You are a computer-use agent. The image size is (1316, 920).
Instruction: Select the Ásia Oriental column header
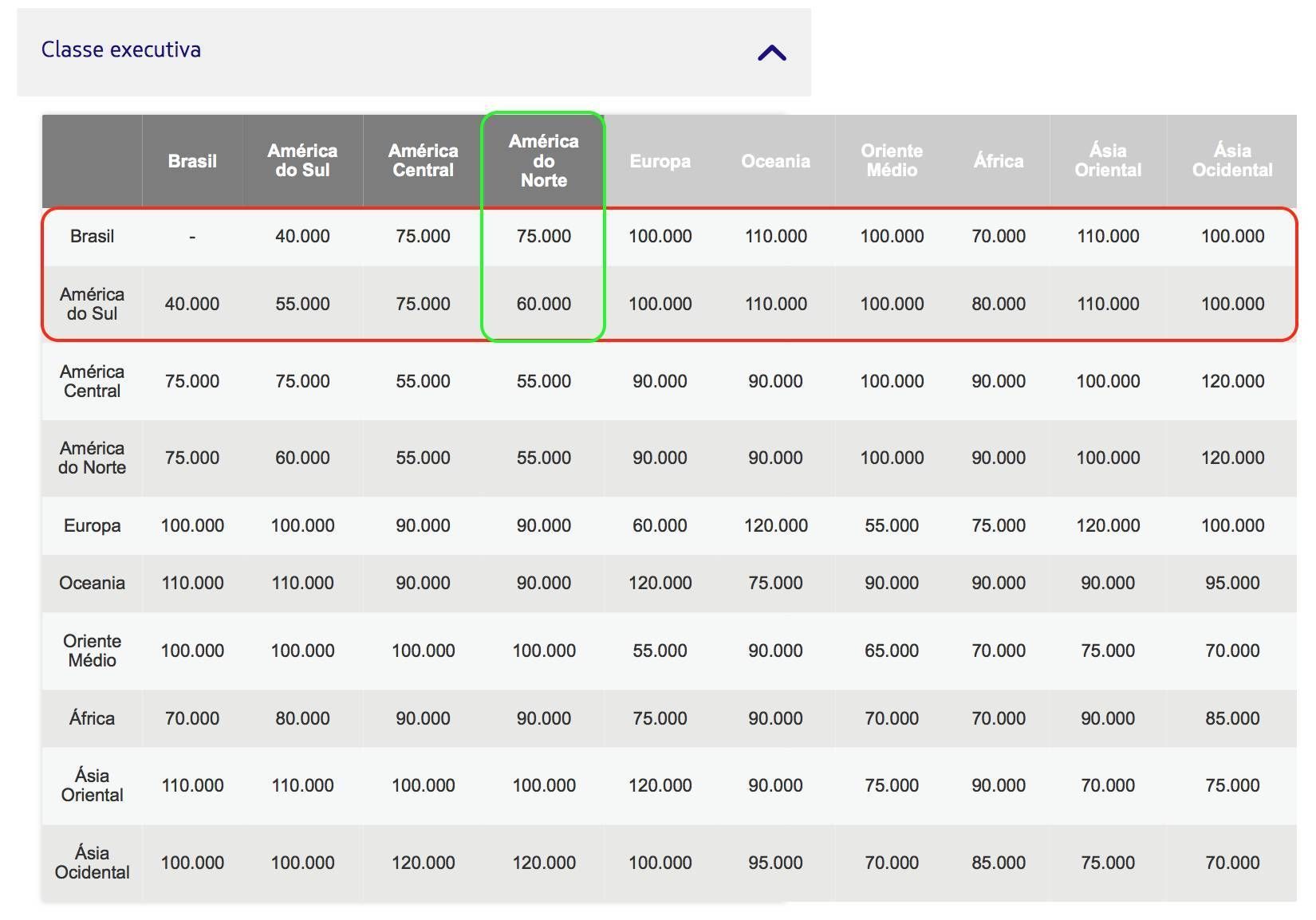[x=1108, y=160]
